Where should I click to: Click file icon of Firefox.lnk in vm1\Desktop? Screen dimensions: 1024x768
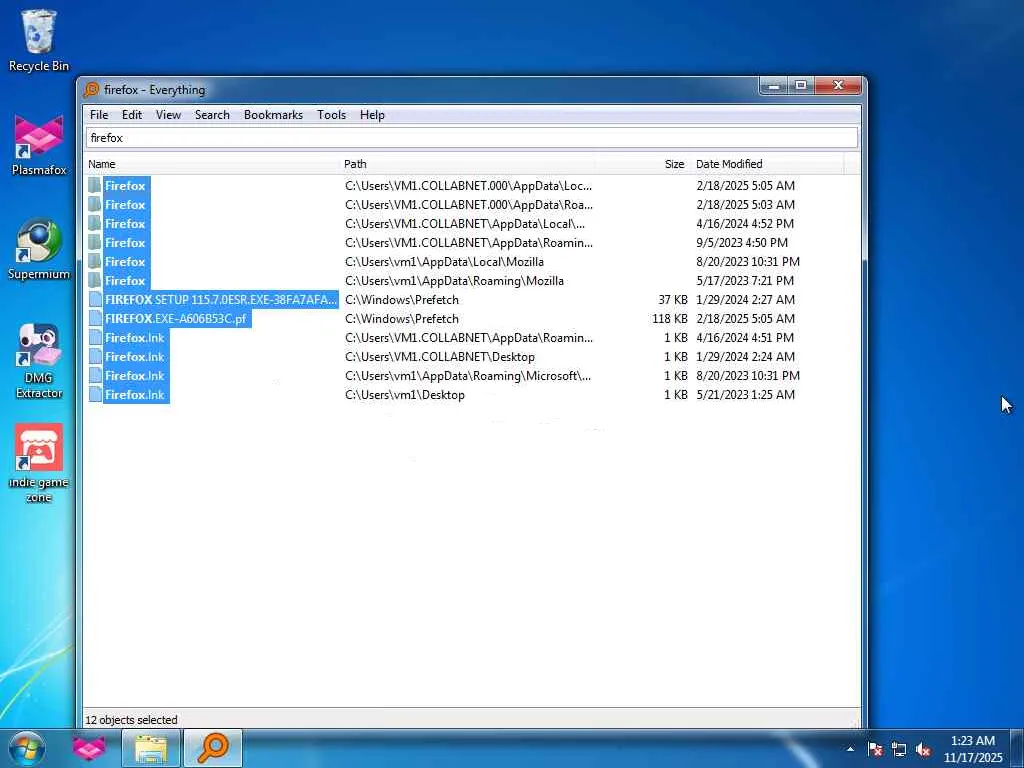click(95, 394)
